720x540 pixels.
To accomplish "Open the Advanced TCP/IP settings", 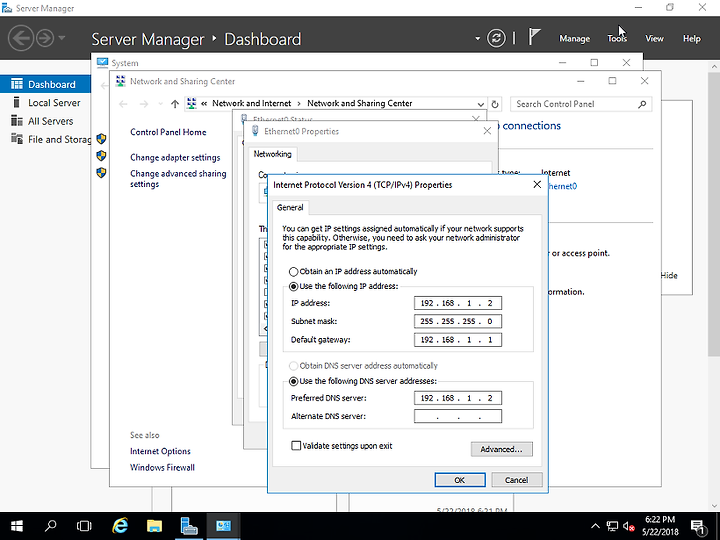I will [x=501, y=449].
